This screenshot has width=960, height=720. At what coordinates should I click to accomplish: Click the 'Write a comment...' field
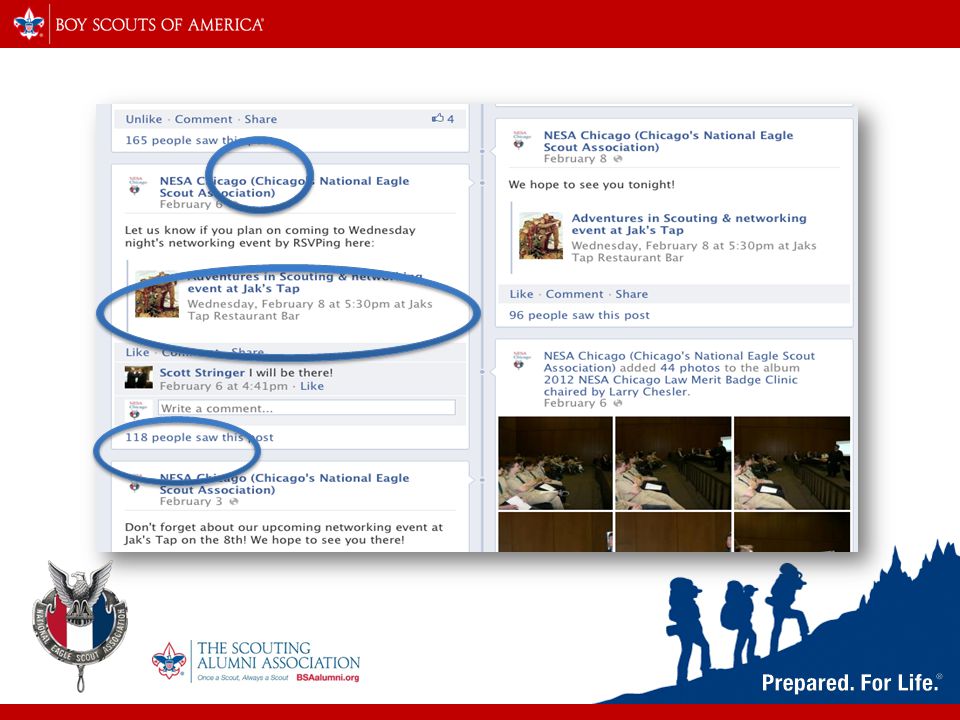307,408
